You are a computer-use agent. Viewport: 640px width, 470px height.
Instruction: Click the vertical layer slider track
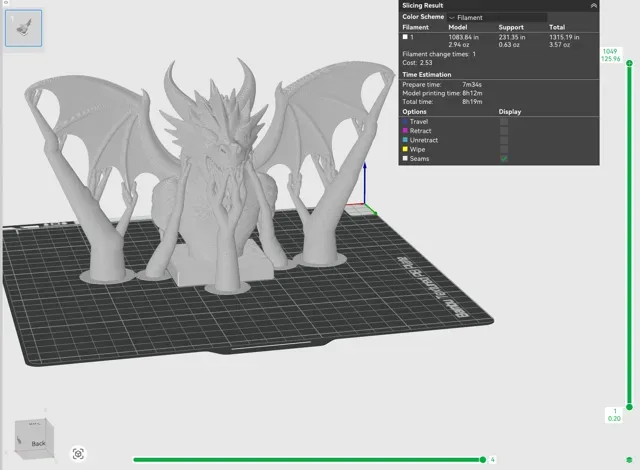(x=629, y=235)
